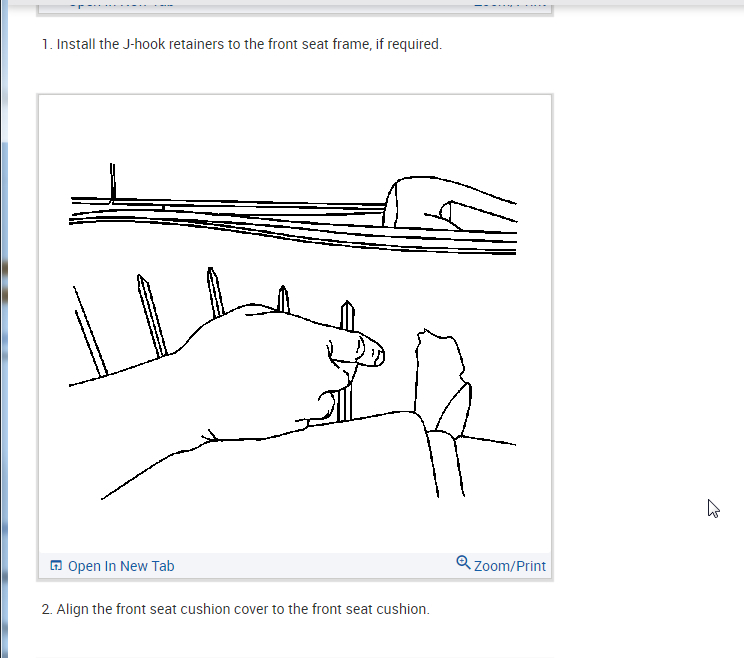Click the partially visible Open In New Tab link at the top
Image resolution: width=744 pixels, height=658 pixels.
121,4
